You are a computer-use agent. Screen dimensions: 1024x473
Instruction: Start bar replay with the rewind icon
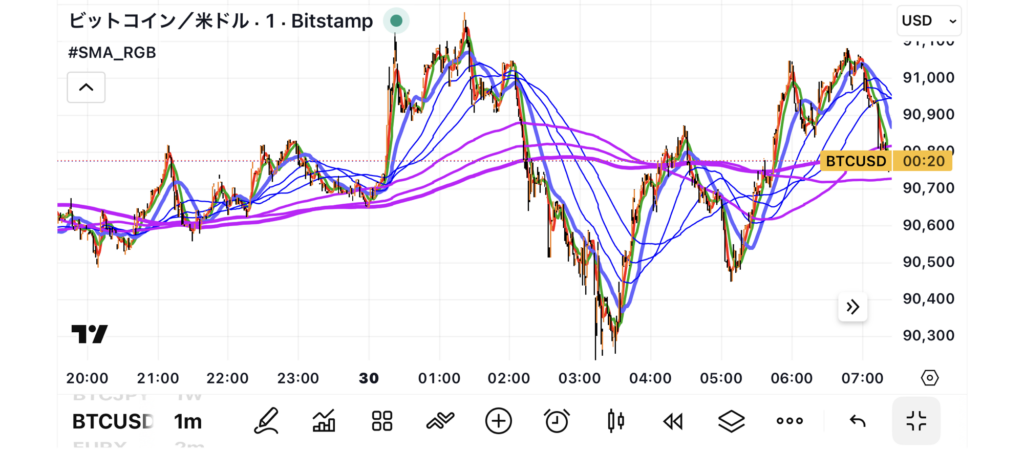coord(673,421)
